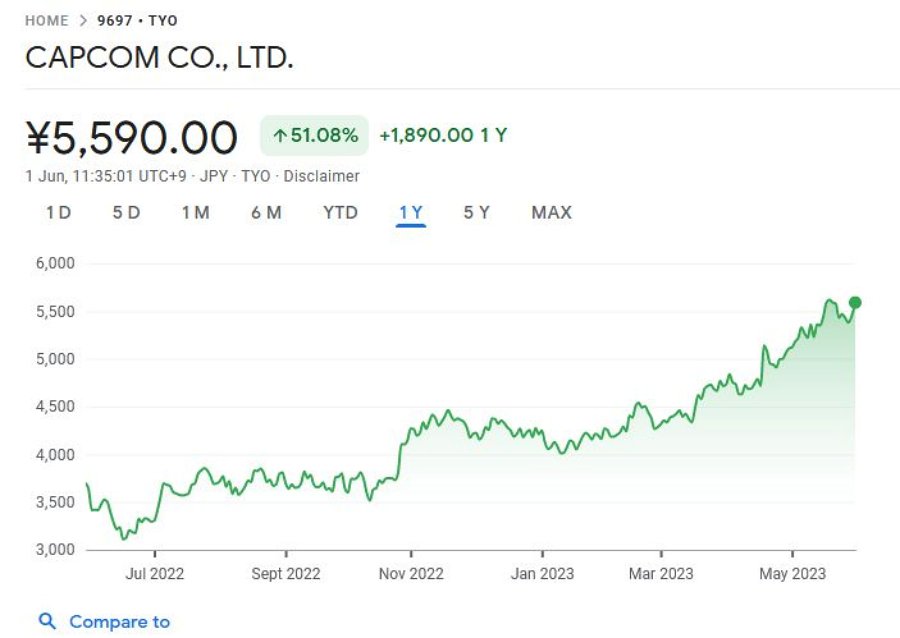Switch to the 6 M range
Image resolution: width=900 pixels, height=638 pixels.
pos(266,213)
